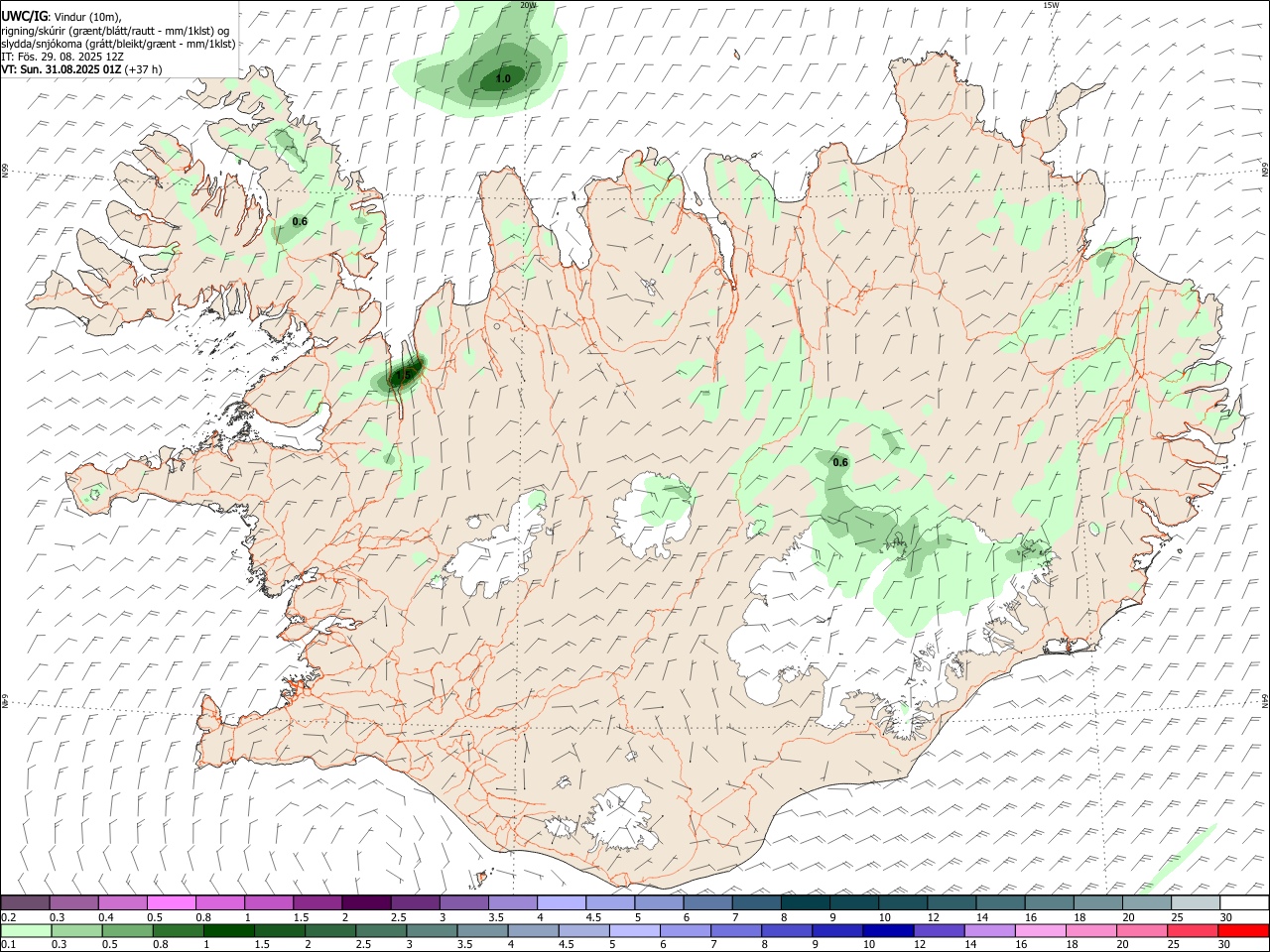This screenshot has width=1270, height=952.
Task: Pick the pale grey 25 swatch on the snow scale
Action: point(1195,902)
